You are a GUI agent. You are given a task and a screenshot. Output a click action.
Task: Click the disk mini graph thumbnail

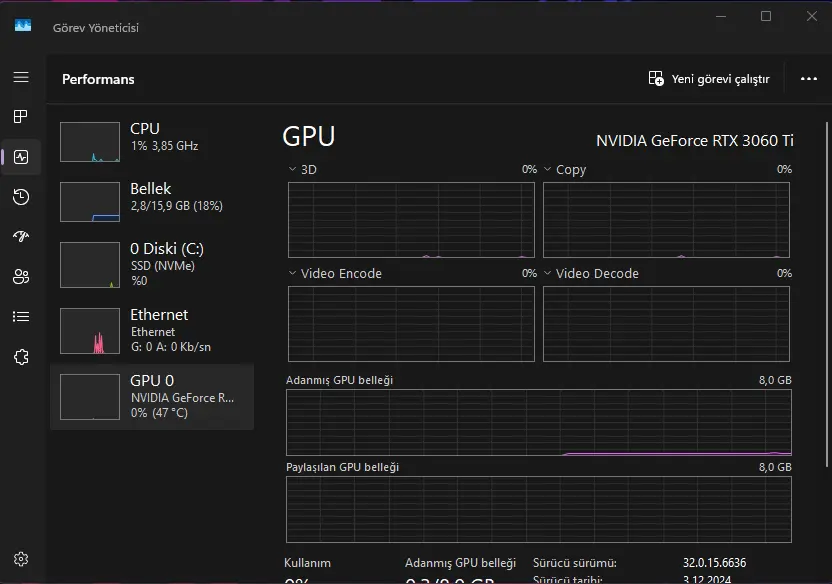tap(90, 265)
